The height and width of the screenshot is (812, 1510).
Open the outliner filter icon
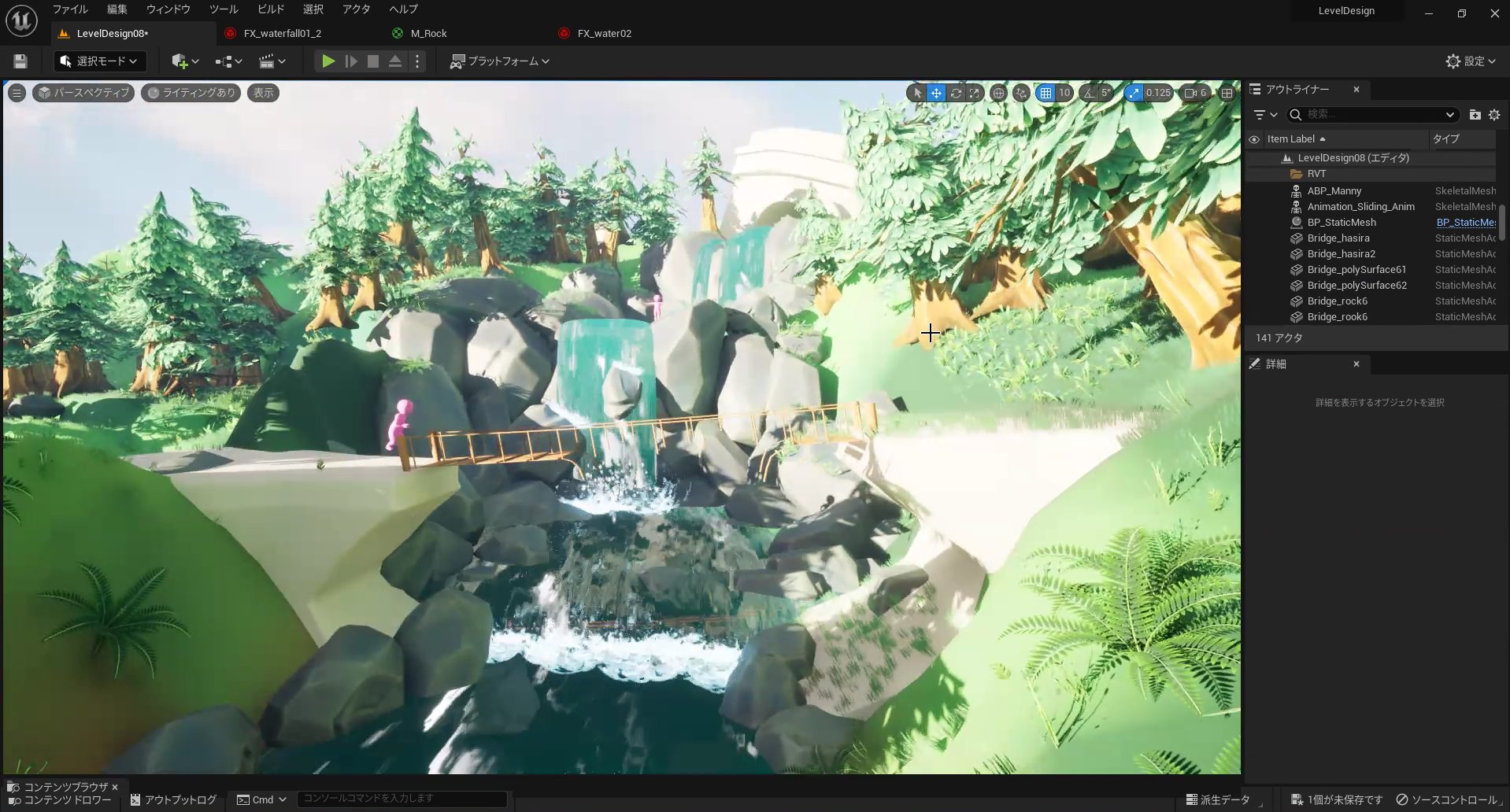click(x=1261, y=115)
